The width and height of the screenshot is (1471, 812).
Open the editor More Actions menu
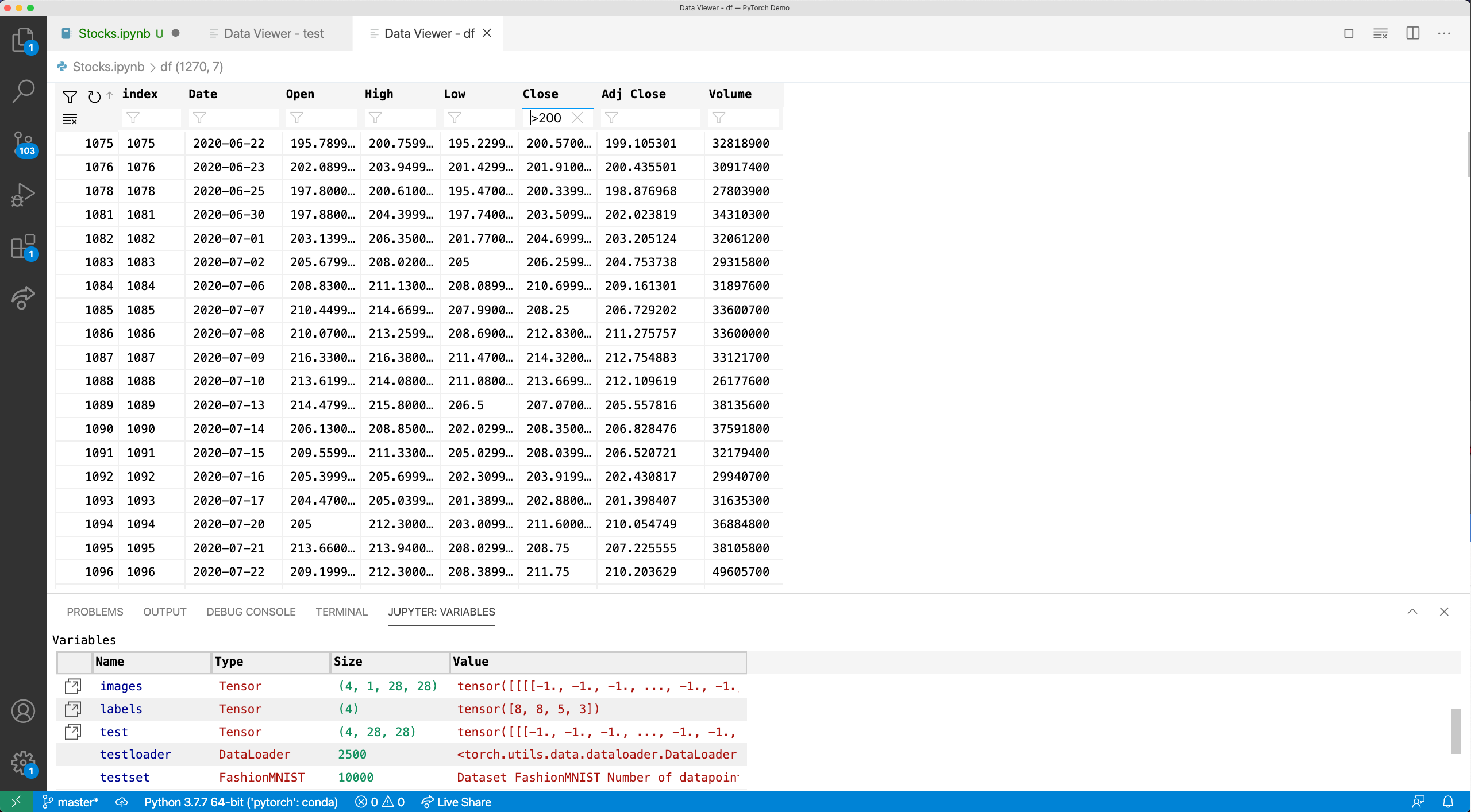pyautogui.click(x=1444, y=33)
